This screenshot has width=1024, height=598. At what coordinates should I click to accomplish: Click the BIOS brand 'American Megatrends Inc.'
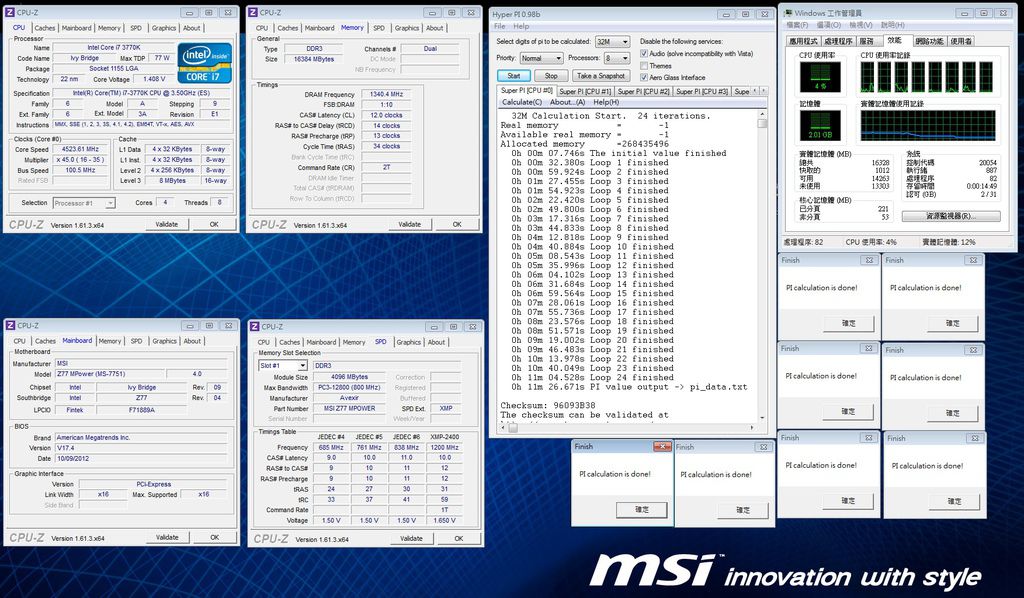[x=140, y=437]
